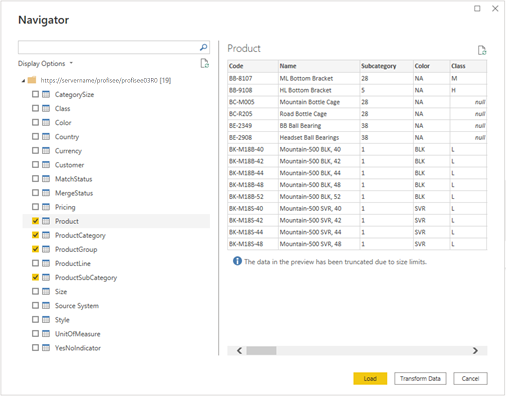Open the Display Options dropdown
This screenshot has width=506, height=396.
click(45, 63)
